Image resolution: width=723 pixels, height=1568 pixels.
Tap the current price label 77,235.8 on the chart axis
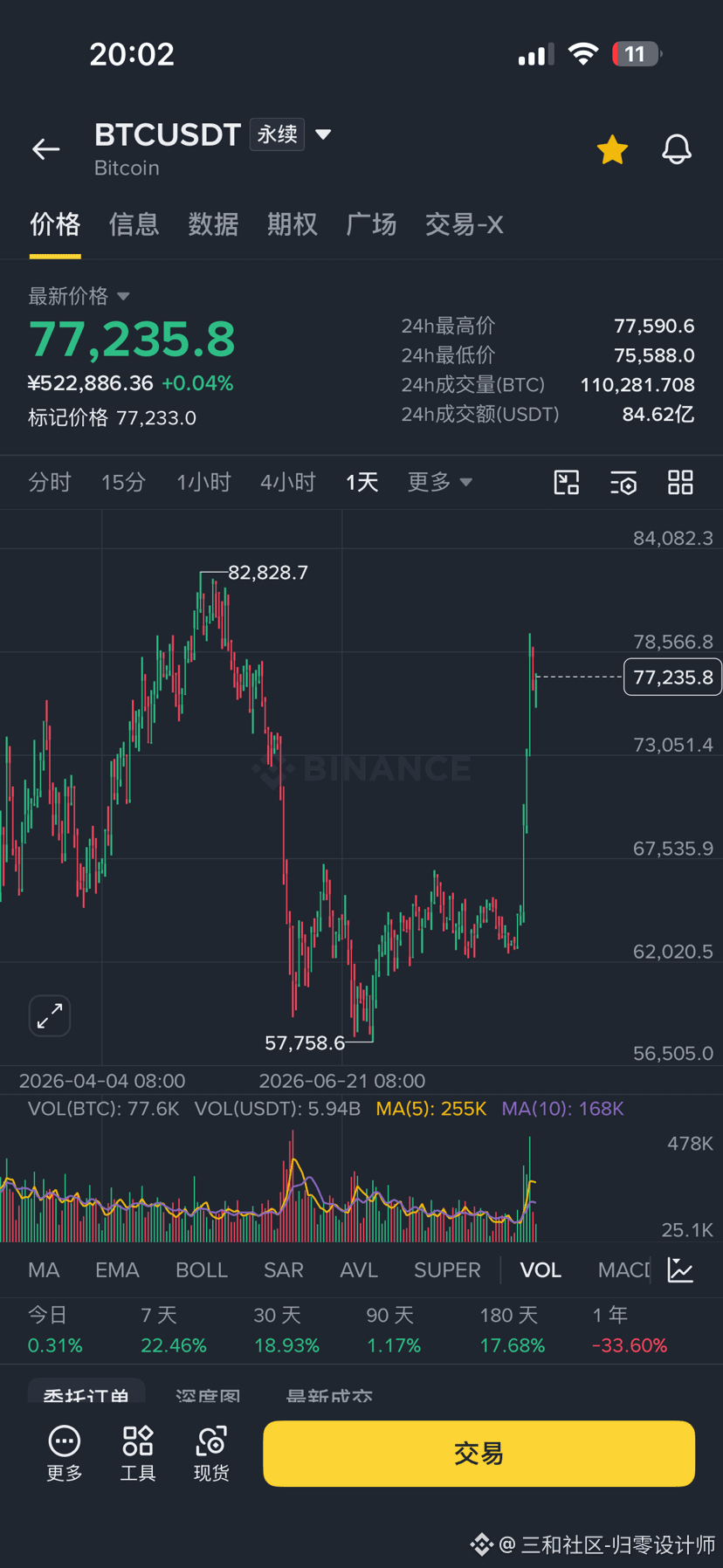click(672, 677)
